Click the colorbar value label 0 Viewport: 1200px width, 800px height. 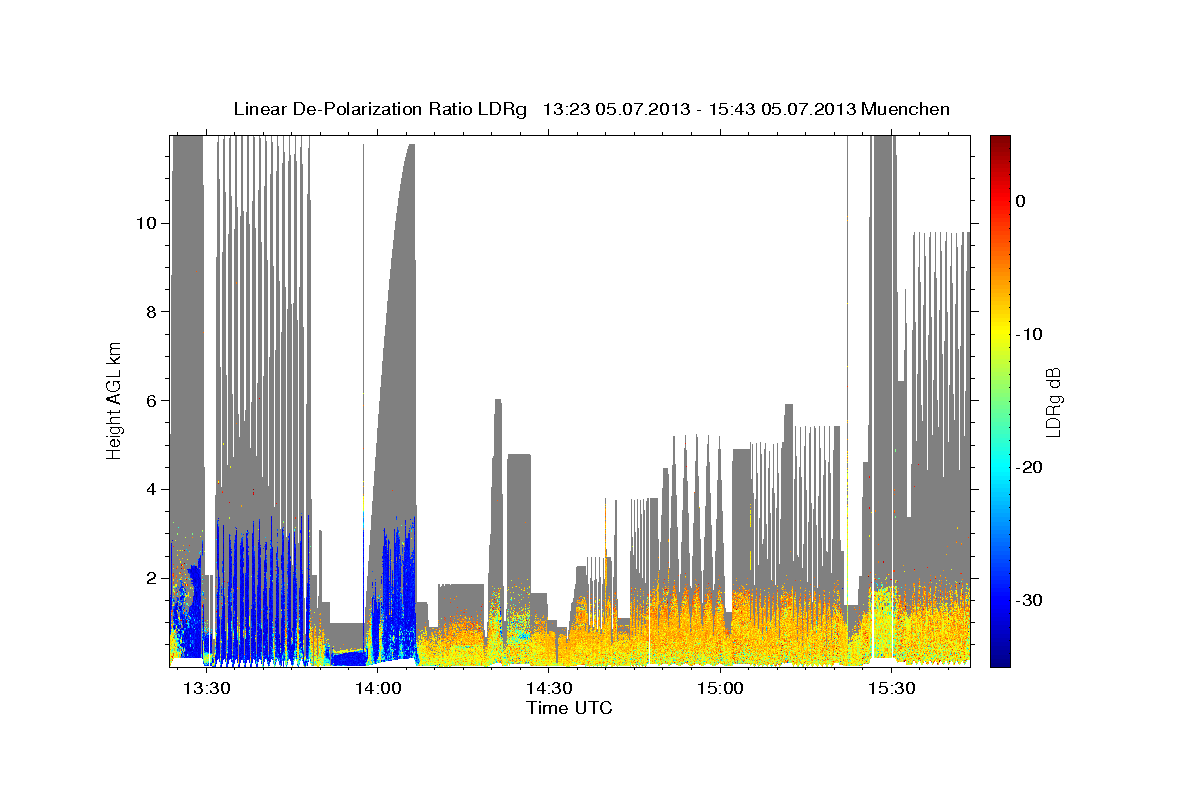click(1021, 201)
